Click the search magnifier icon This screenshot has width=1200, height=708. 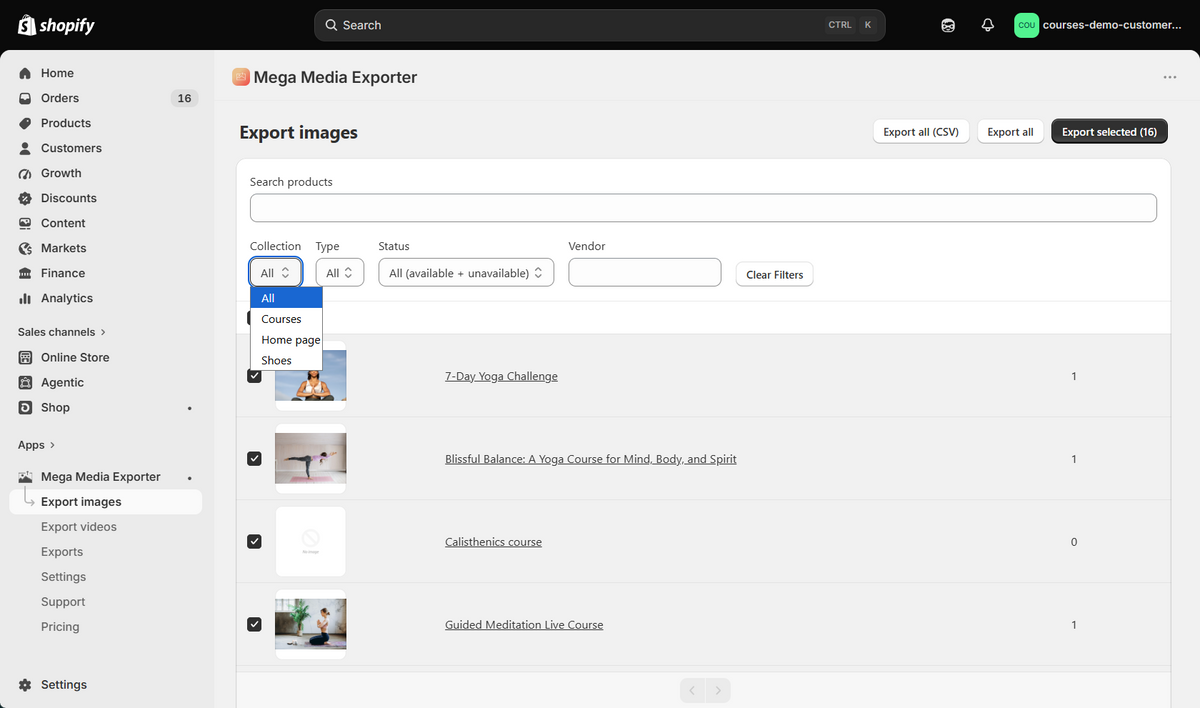point(331,25)
